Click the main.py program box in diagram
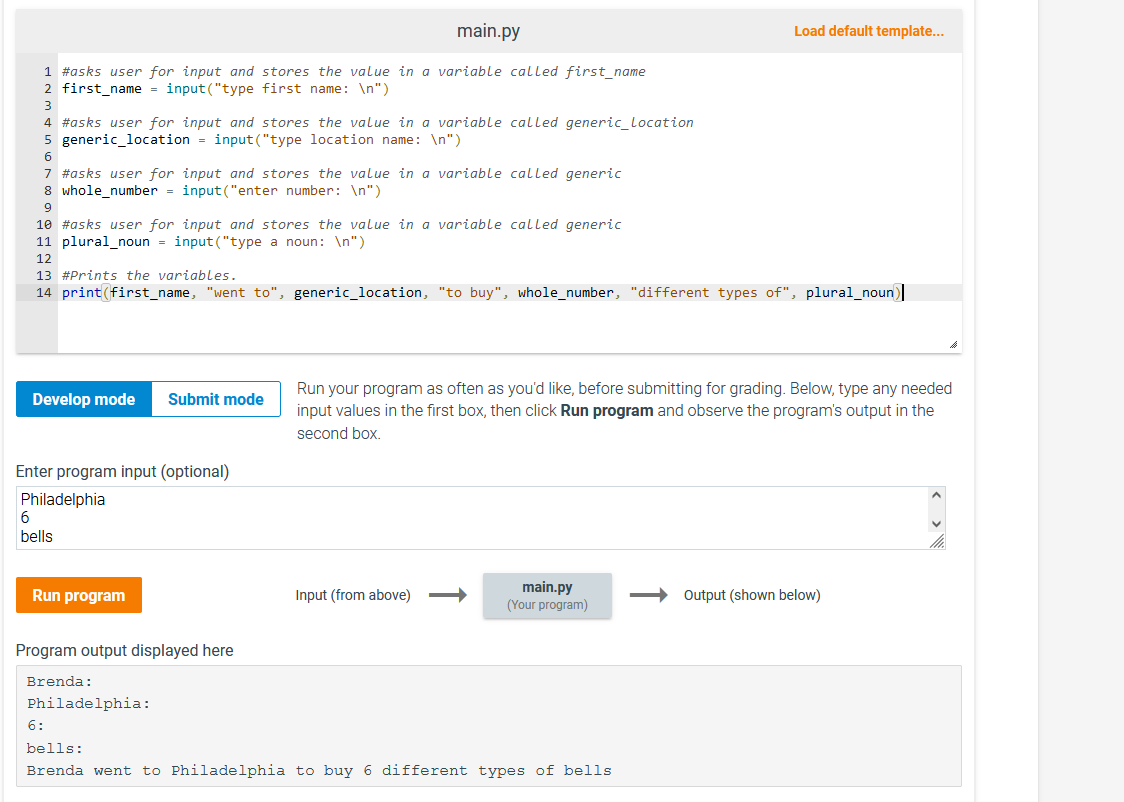Viewport: 1124px width, 802px height. click(547, 596)
